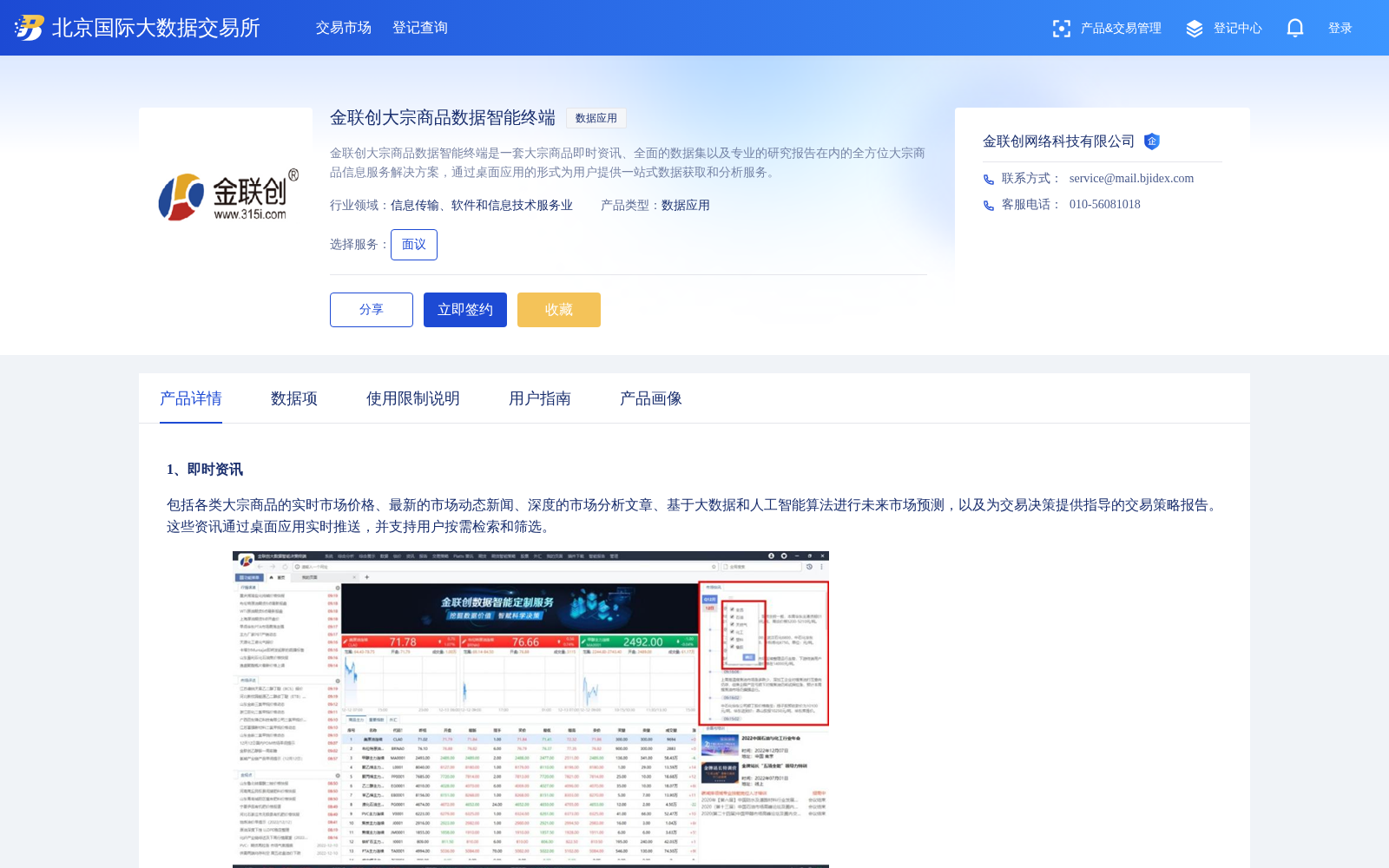Screen dimensions: 1389x868
Task: Go to 登记中心
Action: pos(1237,29)
